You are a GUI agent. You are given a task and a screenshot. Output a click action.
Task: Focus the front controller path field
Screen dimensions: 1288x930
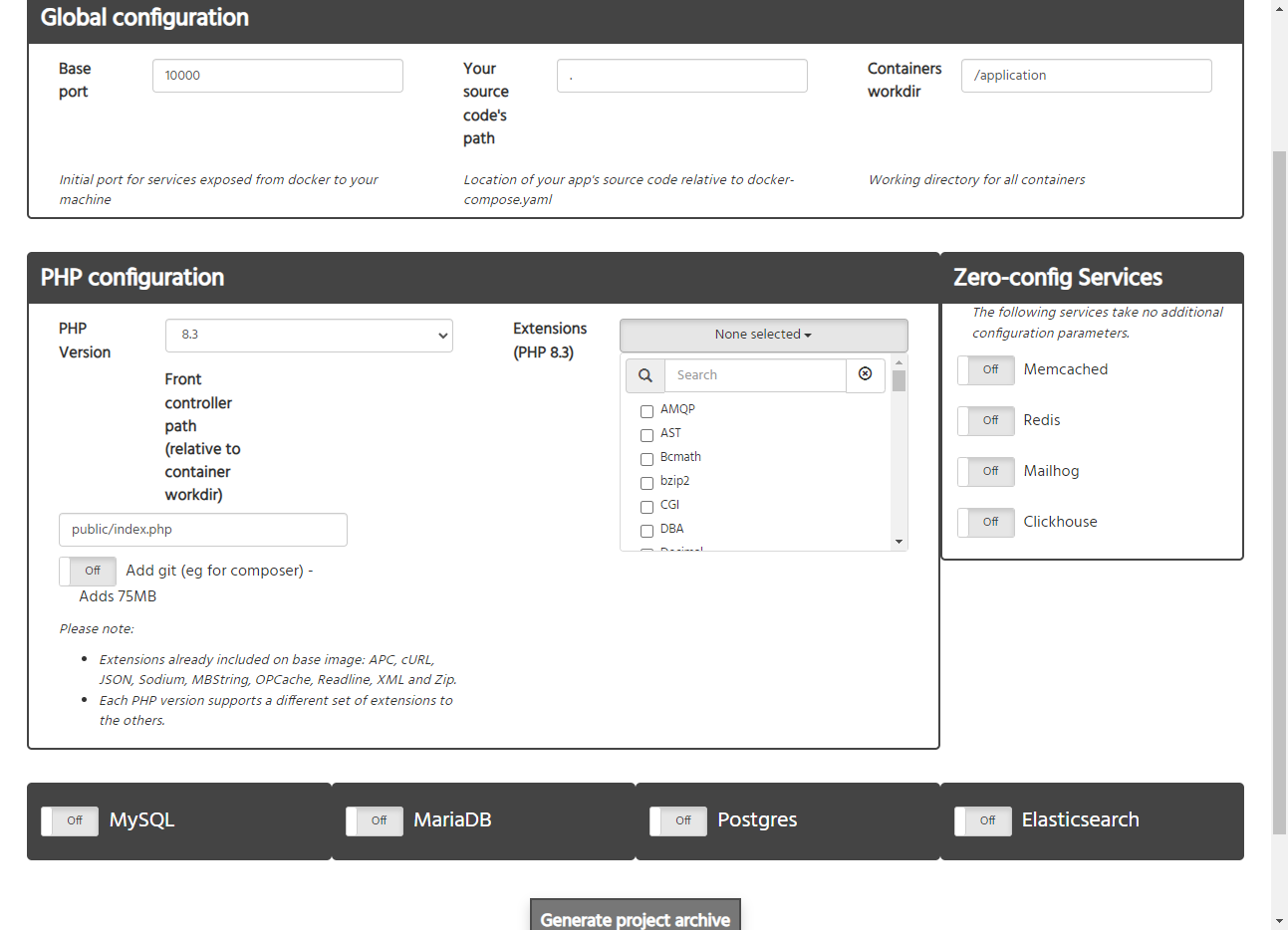pos(203,530)
